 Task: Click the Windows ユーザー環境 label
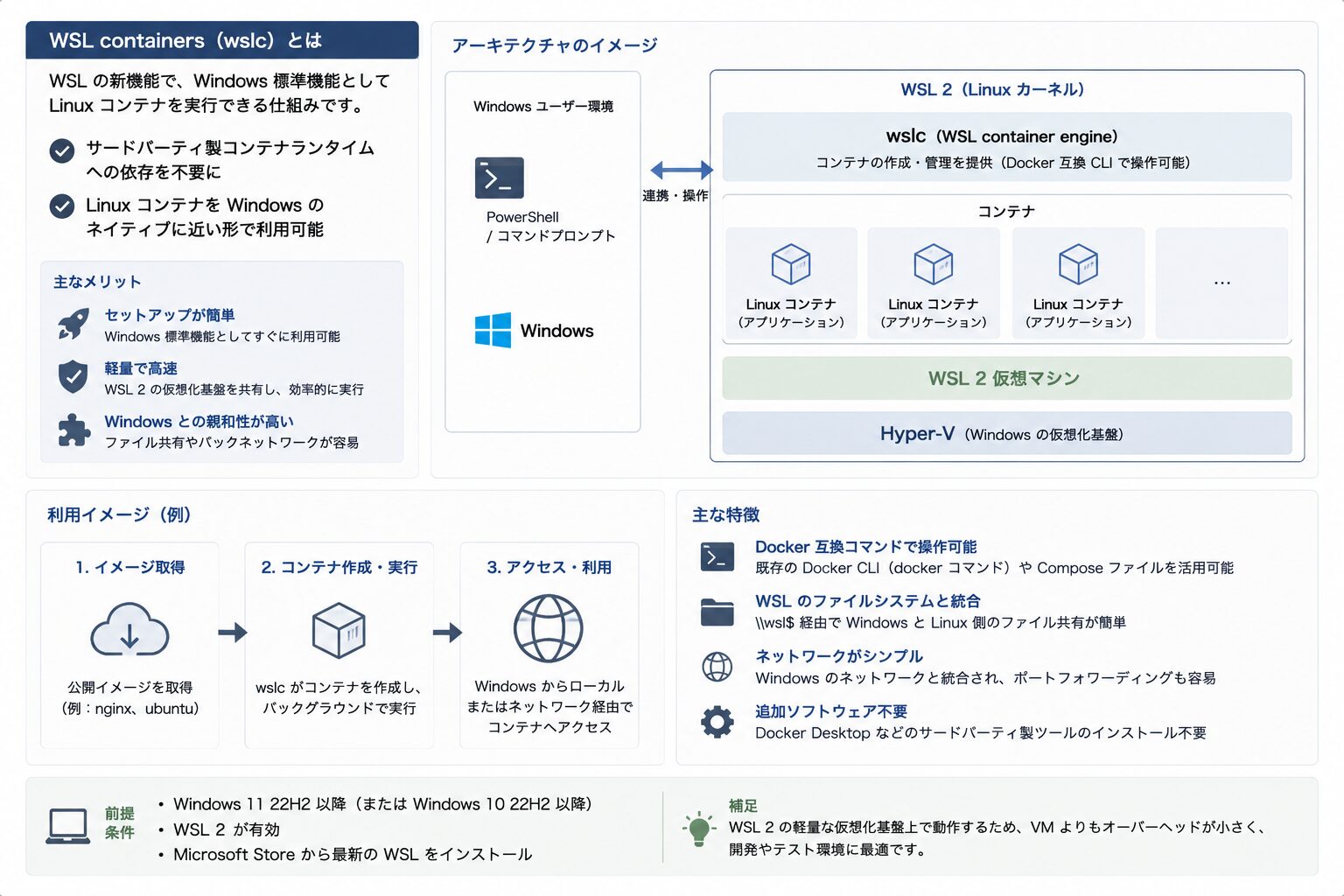tap(543, 106)
